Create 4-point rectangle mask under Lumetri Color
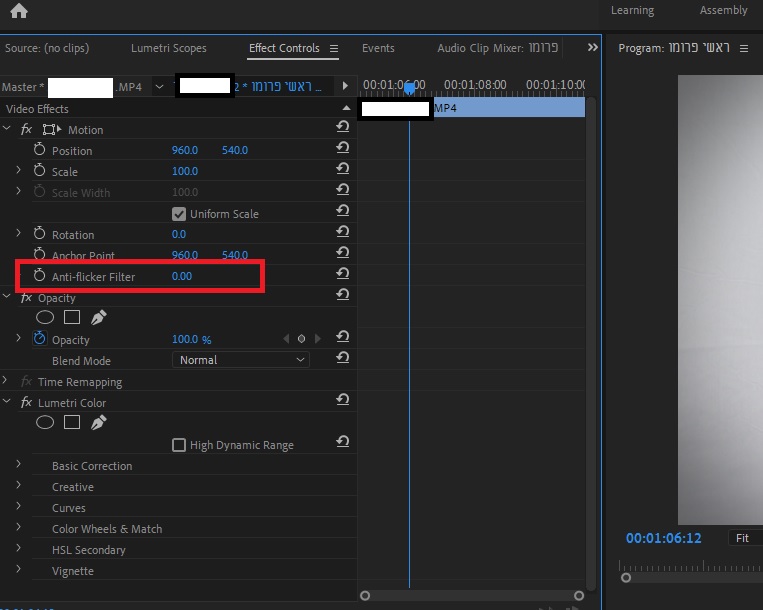This screenshot has height=610, width=763. point(72,423)
